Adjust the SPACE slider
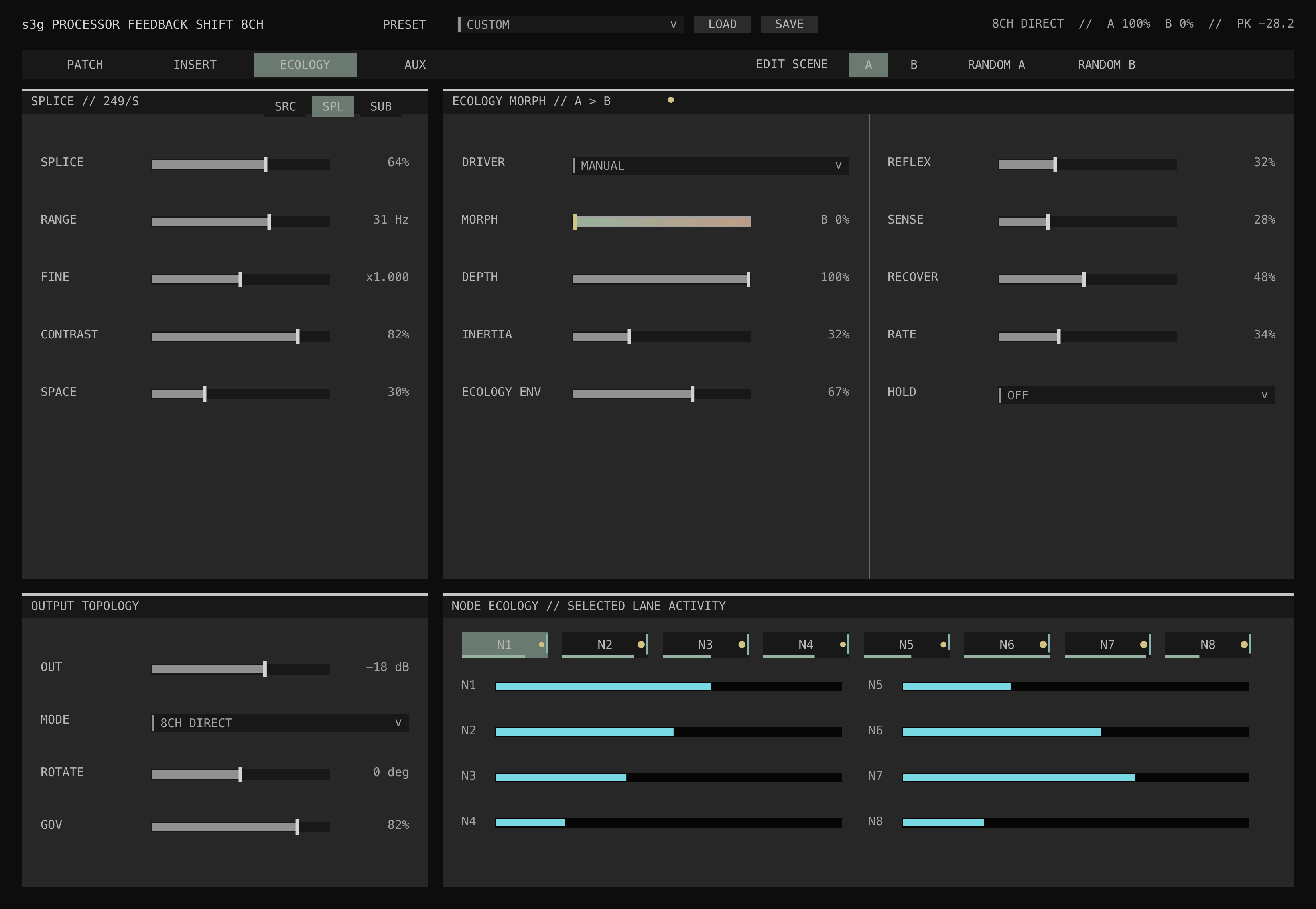The height and width of the screenshot is (909, 1316). [240, 394]
